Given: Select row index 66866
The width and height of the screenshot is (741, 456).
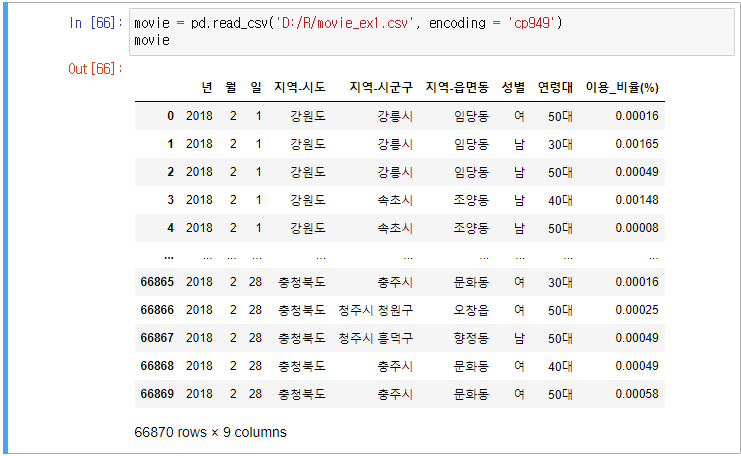Looking at the screenshot, I should click(157, 310).
